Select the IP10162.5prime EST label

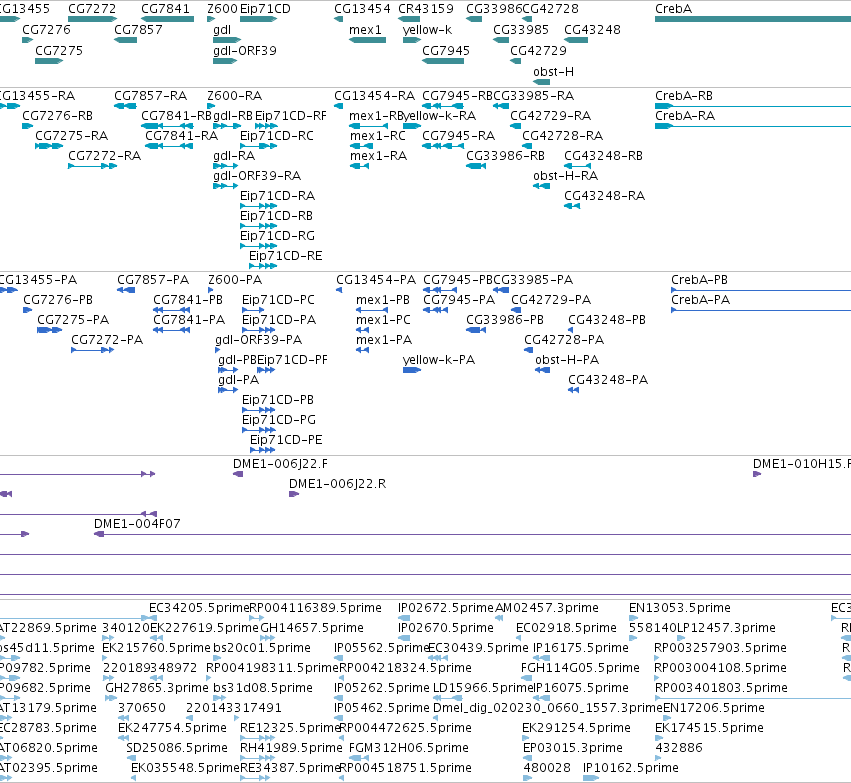pyautogui.click(x=631, y=768)
